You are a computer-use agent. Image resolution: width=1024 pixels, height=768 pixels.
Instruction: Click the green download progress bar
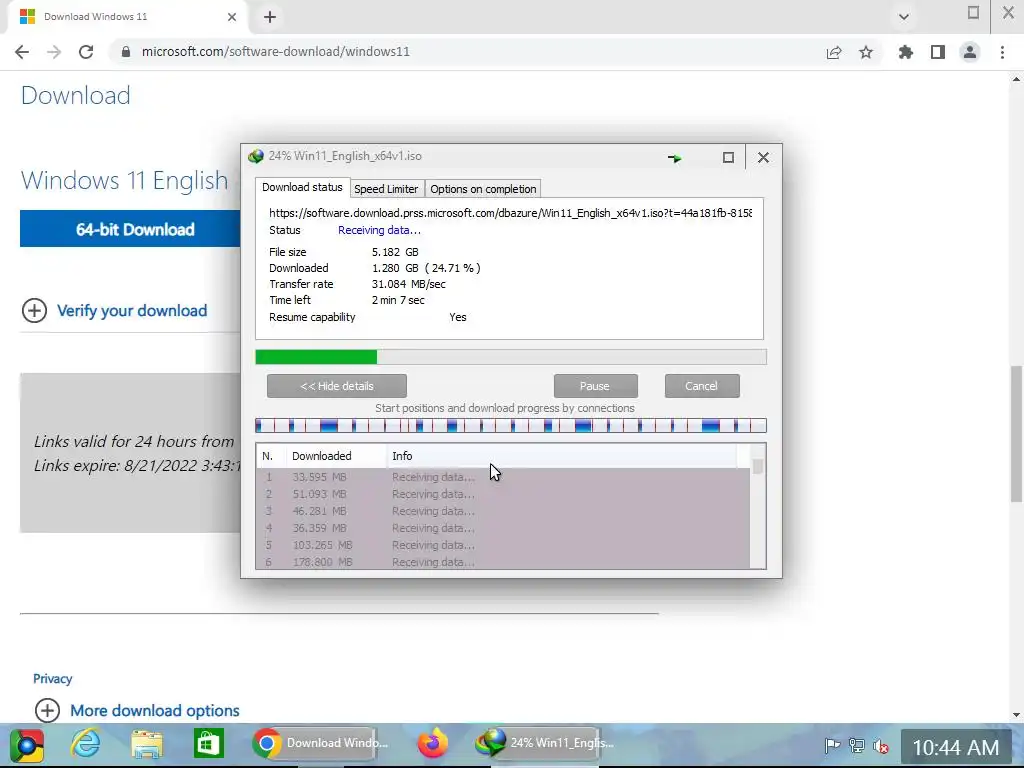[511, 357]
